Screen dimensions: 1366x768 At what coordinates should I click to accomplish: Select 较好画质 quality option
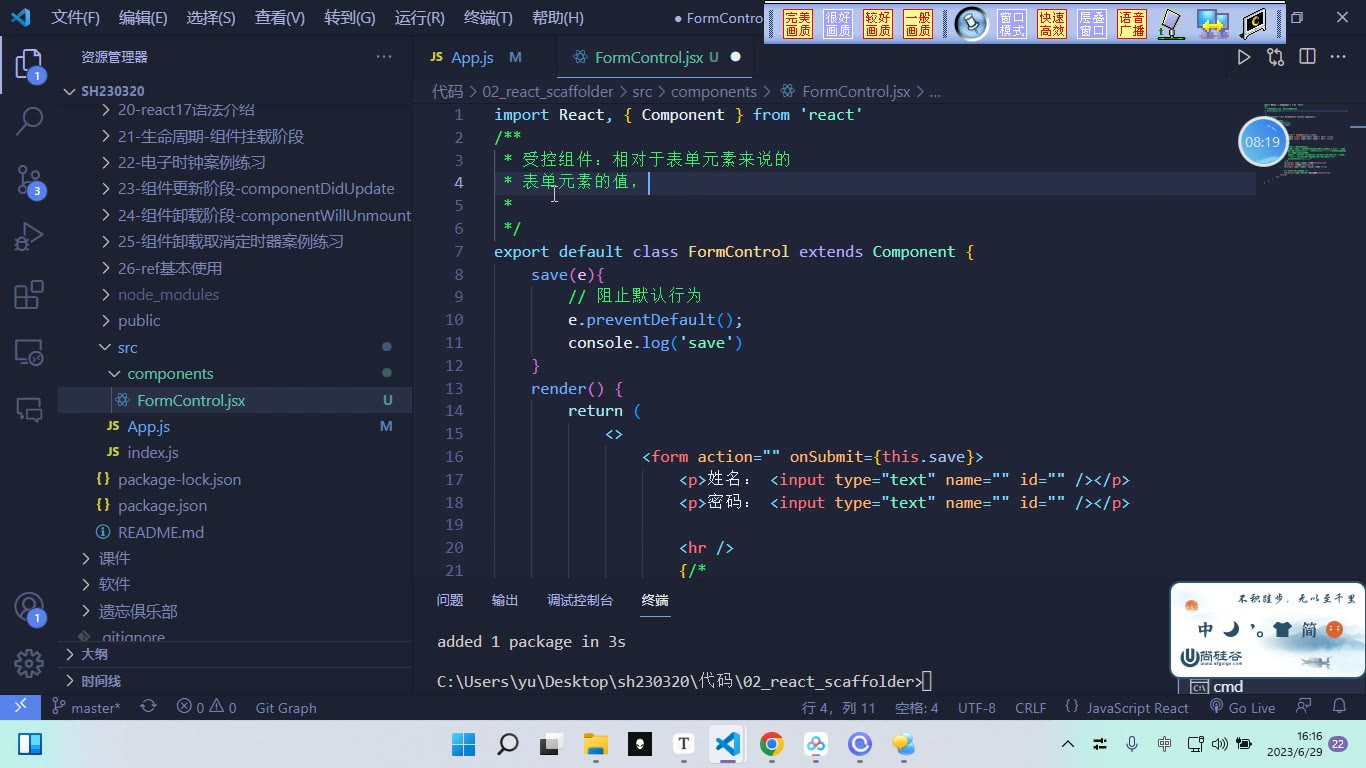coord(878,24)
